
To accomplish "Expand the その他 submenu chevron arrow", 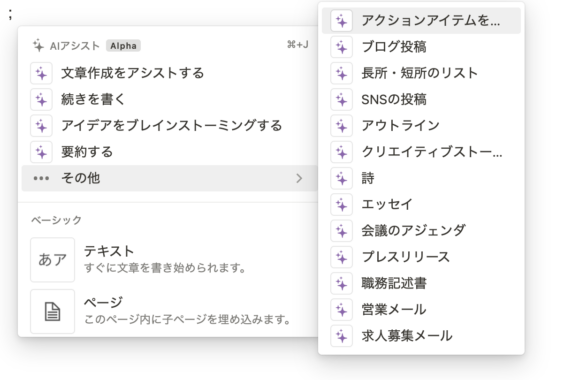I will pyautogui.click(x=299, y=178).
